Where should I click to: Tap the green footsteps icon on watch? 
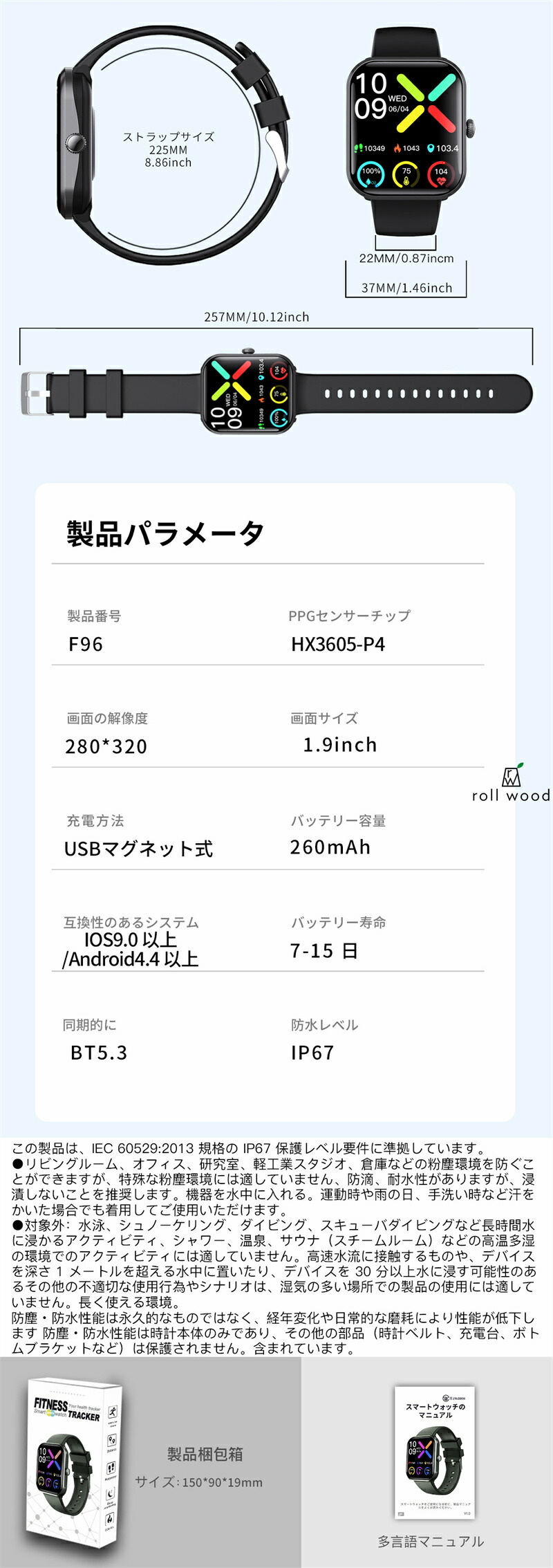(x=359, y=148)
